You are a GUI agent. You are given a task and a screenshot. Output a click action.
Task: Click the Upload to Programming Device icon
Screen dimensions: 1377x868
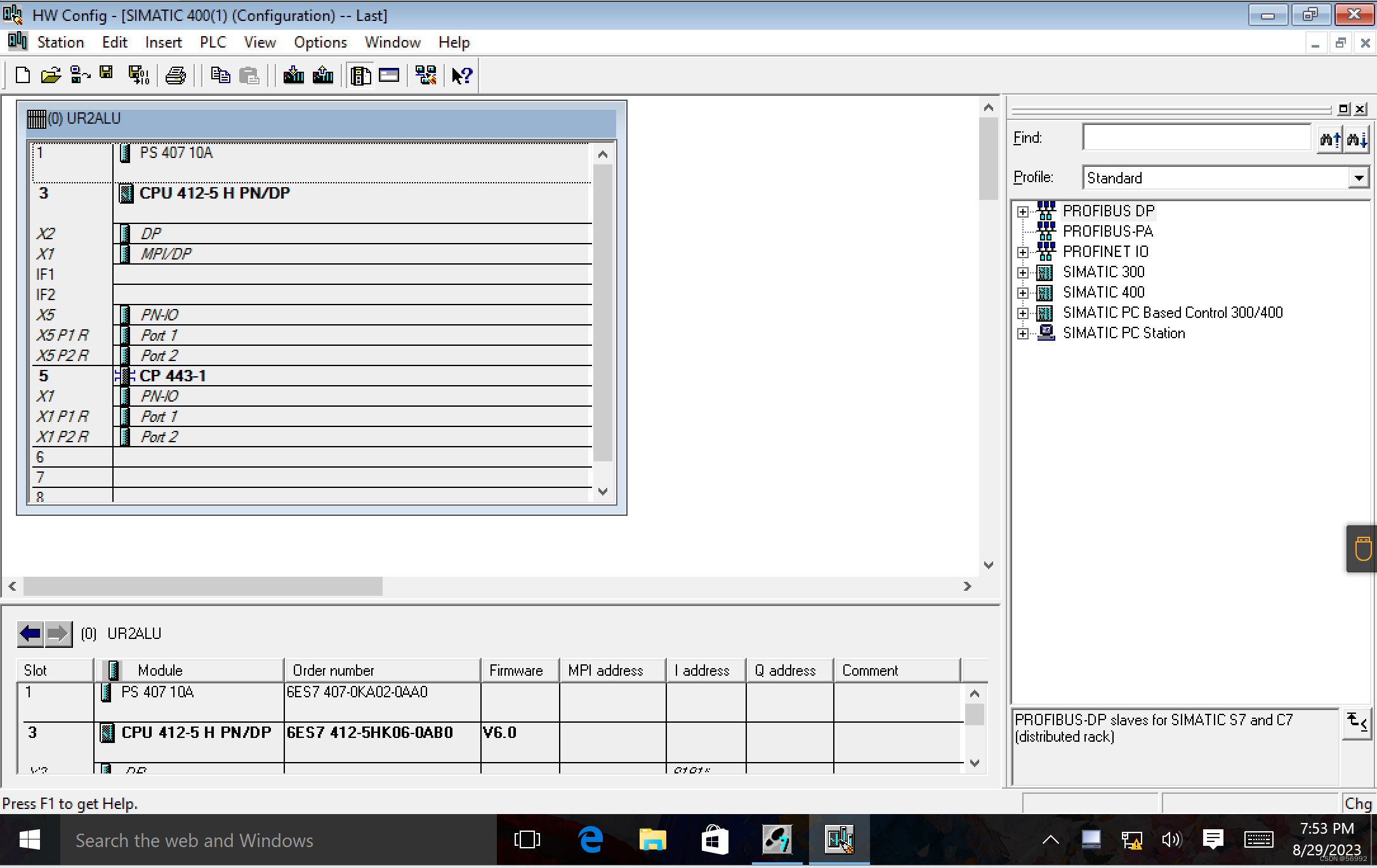[x=323, y=76]
